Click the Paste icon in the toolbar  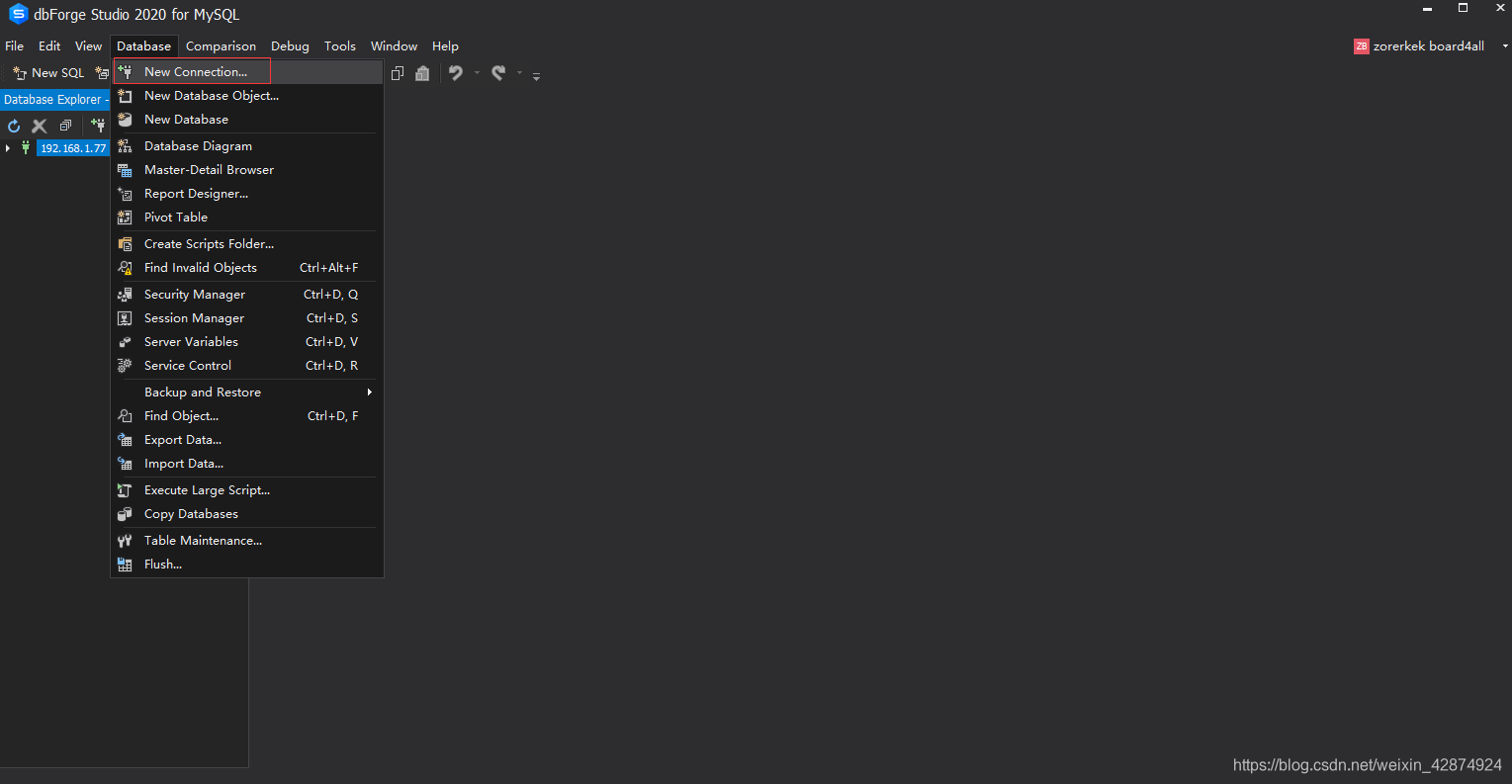(x=422, y=73)
